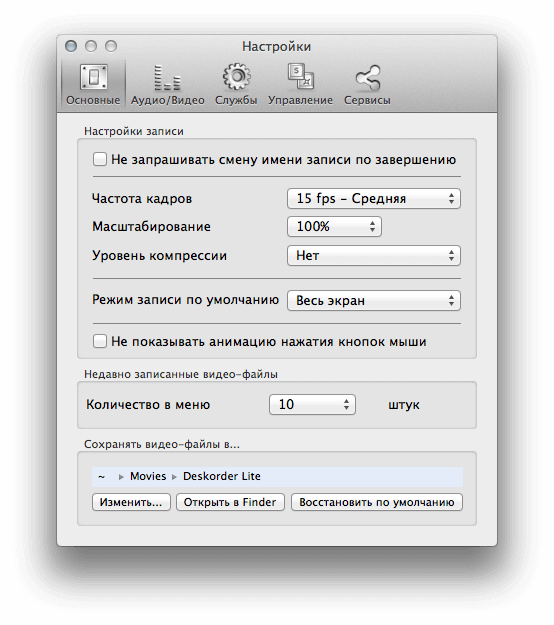Click the gray minimize window button
The image size is (554, 625).
pos(91,46)
